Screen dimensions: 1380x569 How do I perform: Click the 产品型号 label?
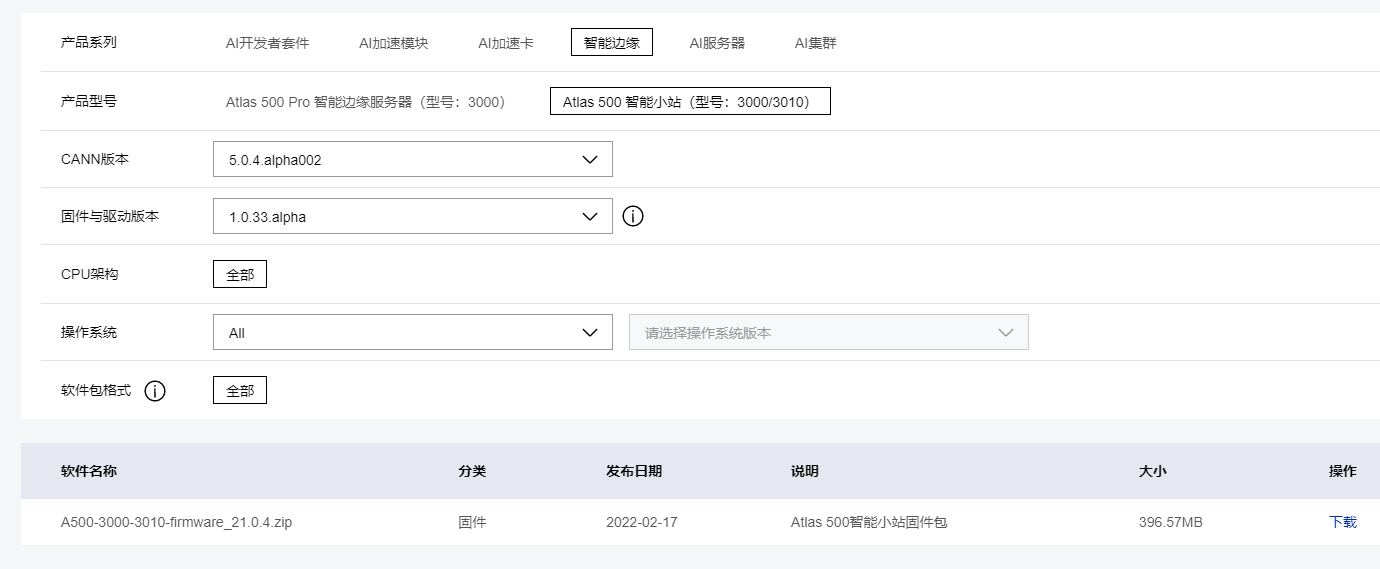tap(89, 101)
